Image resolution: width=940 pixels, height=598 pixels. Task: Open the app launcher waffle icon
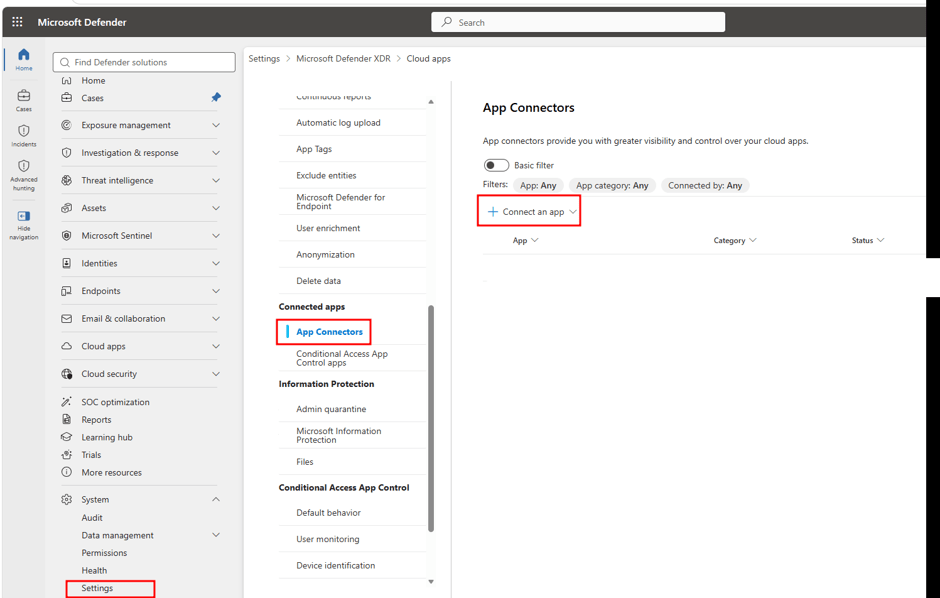tap(17, 22)
